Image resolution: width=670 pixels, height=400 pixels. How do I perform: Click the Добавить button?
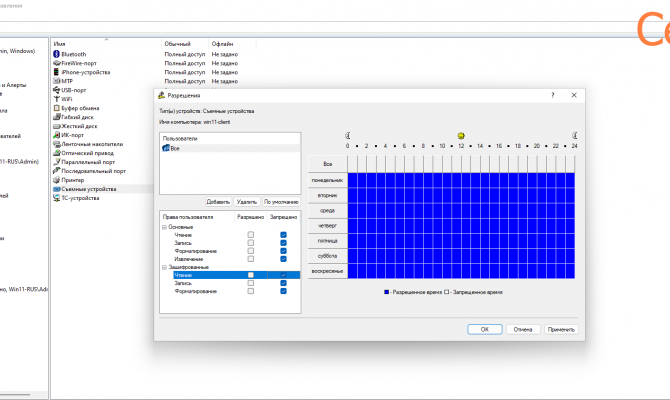coord(218,201)
